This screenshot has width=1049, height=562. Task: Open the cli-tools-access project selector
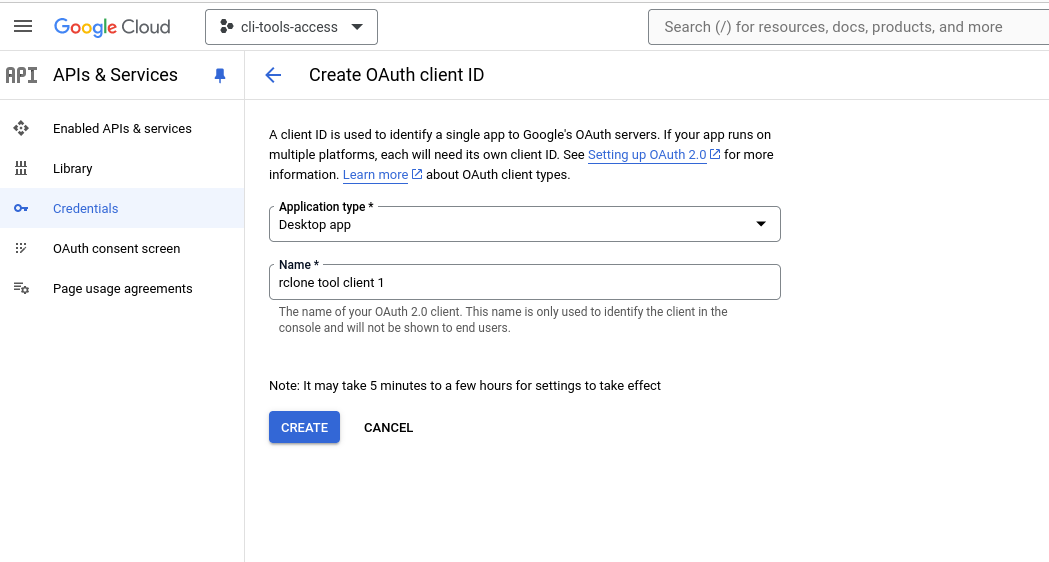point(291,27)
